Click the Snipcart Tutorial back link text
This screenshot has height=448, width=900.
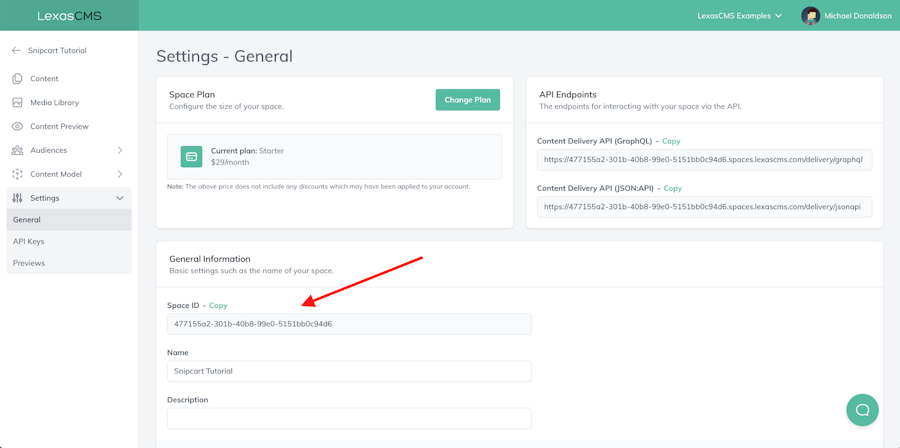click(57, 50)
